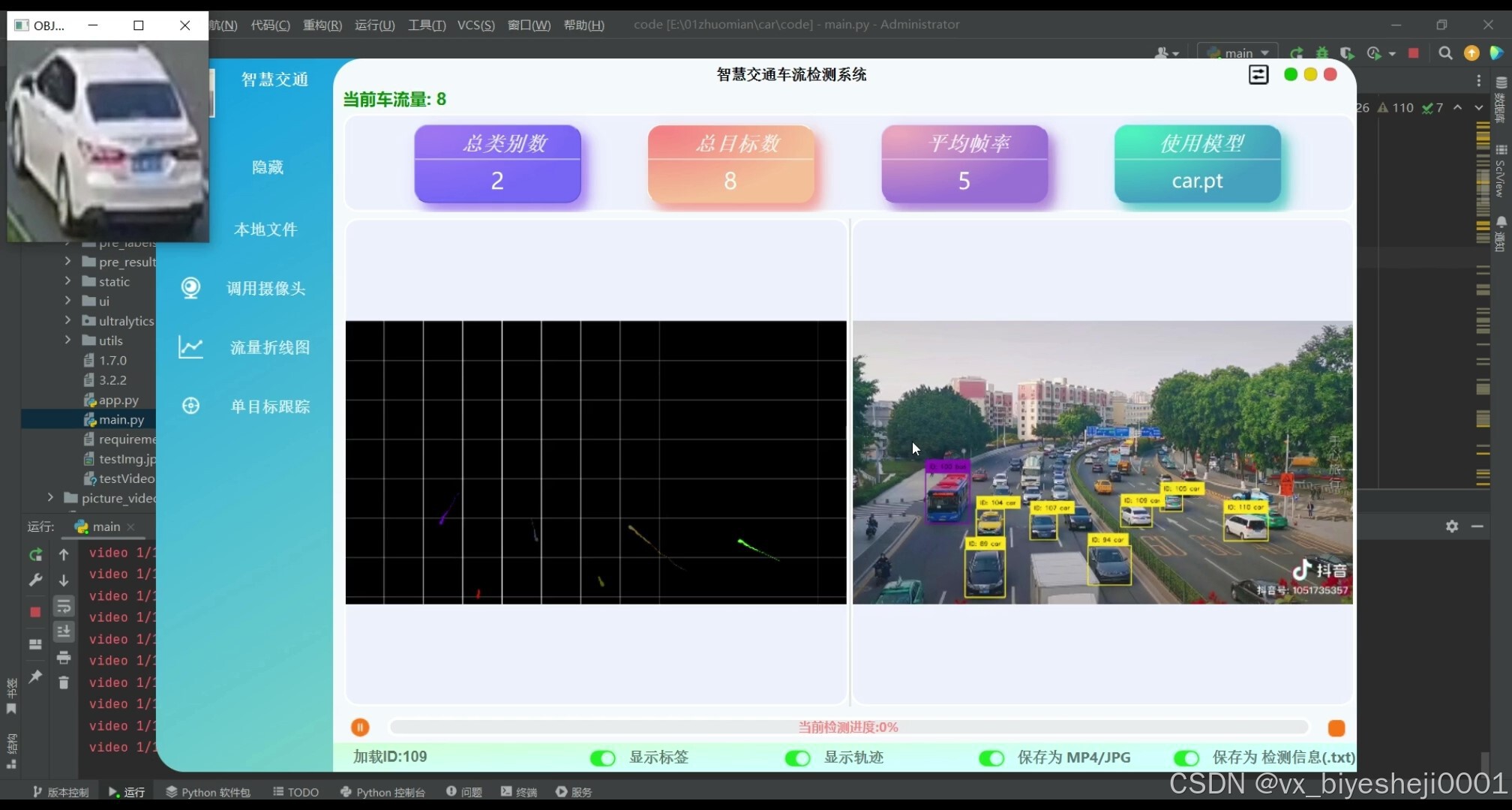Open the 运行(U) menu
Screen dimensions: 1512x810
tap(374, 25)
